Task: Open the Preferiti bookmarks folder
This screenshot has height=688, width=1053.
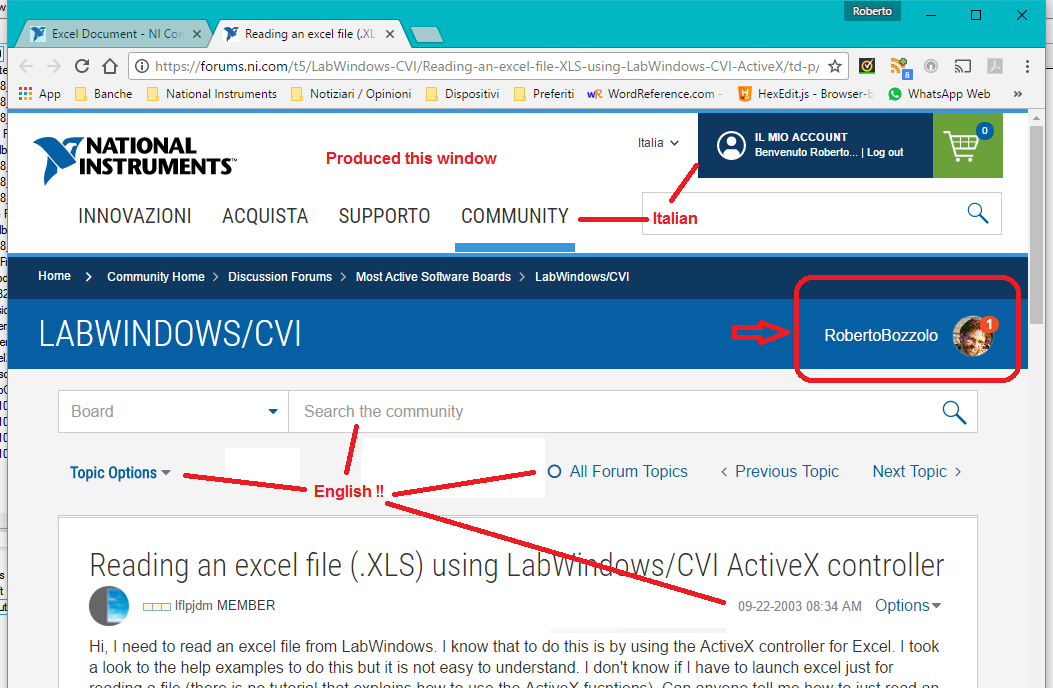Action: coord(544,94)
